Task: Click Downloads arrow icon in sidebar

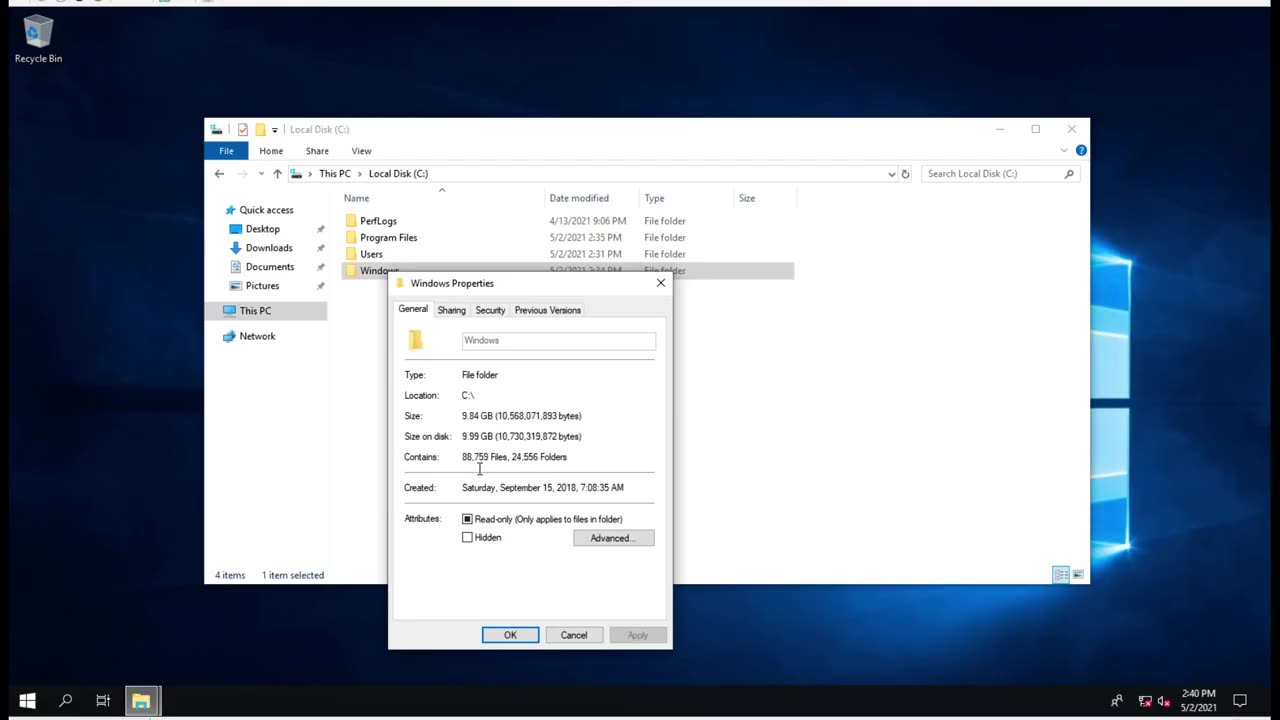Action: click(236, 248)
